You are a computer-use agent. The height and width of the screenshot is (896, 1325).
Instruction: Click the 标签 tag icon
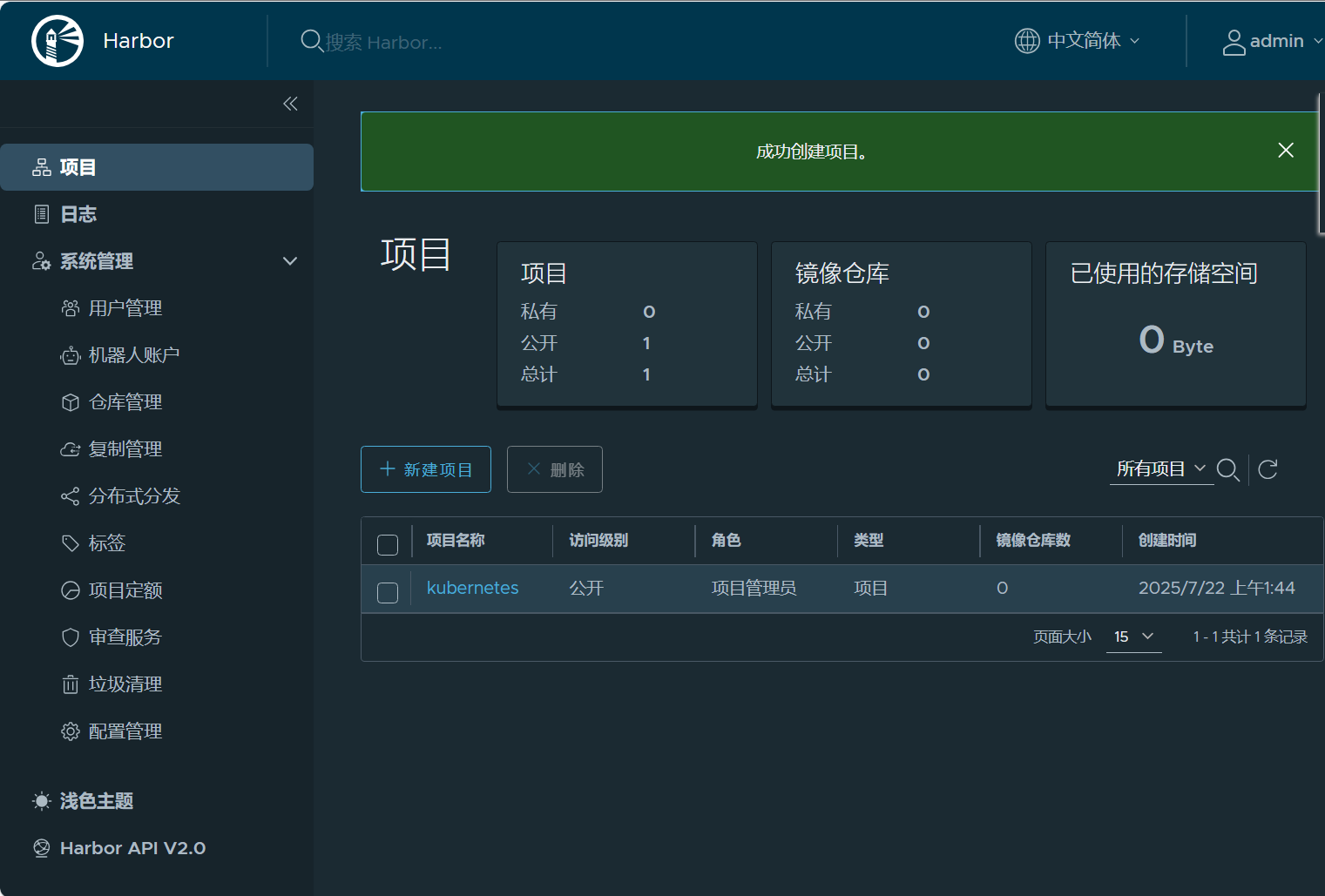coord(71,543)
